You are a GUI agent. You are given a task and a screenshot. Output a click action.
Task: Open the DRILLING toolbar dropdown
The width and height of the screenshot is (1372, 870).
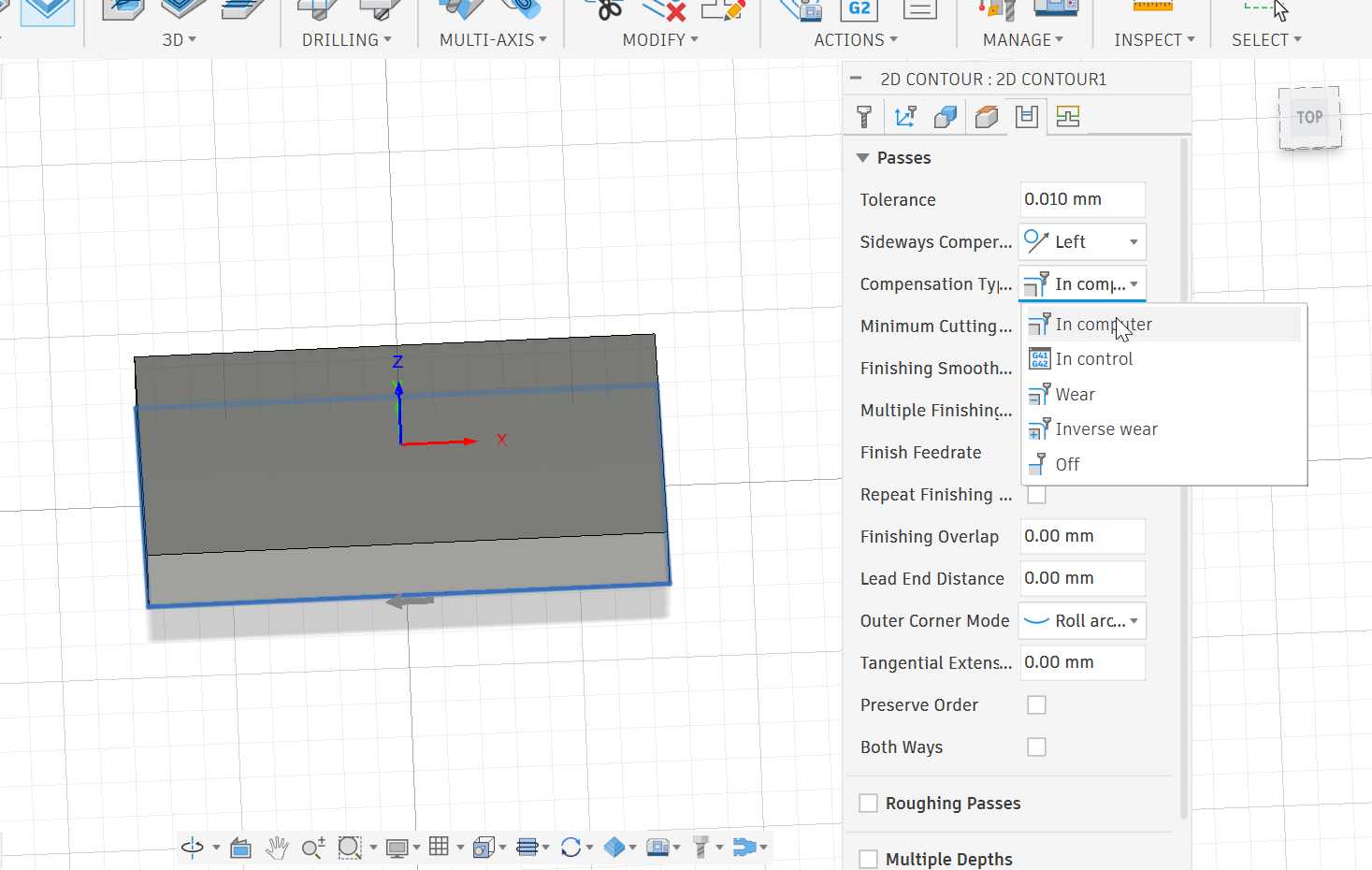[x=347, y=40]
